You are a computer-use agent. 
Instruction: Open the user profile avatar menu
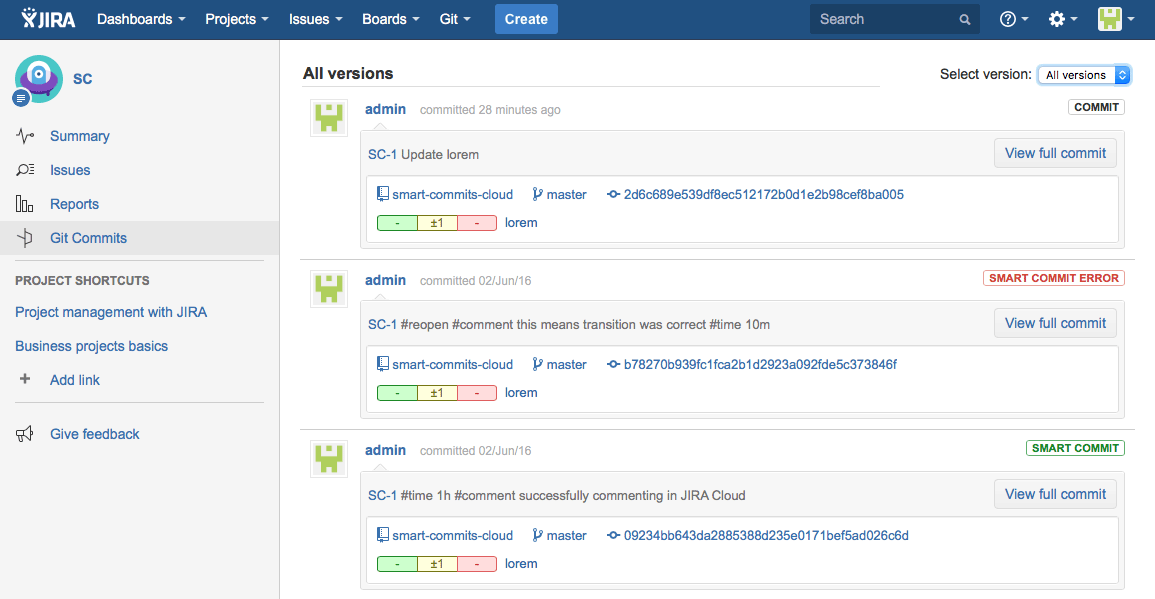coord(1116,19)
